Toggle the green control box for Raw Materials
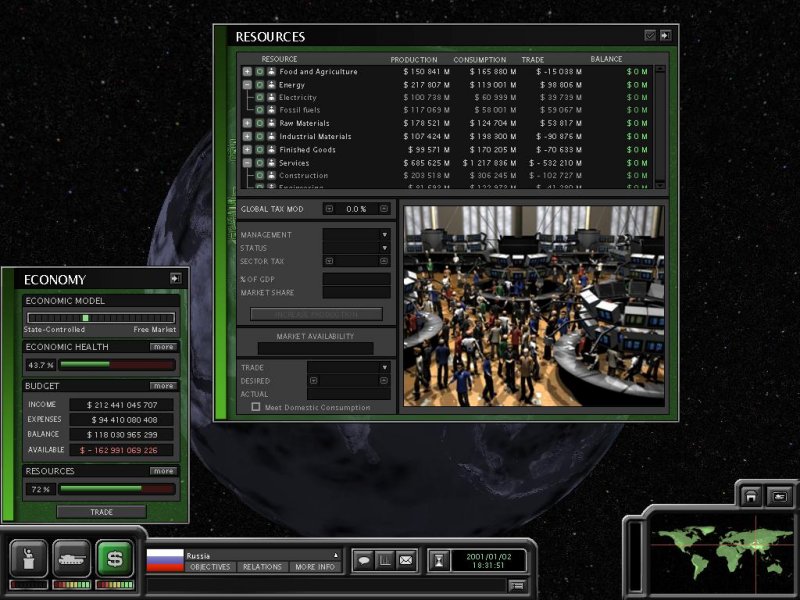Image resolution: width=800 pixels, height=600 pixels. pos(259,124)
